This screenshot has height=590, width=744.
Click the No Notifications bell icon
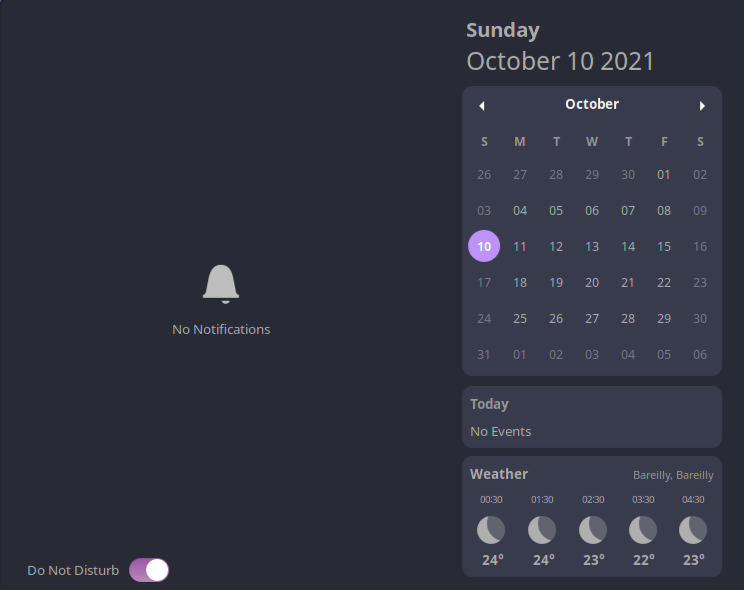pyautogui.click(x=221, y=284)
